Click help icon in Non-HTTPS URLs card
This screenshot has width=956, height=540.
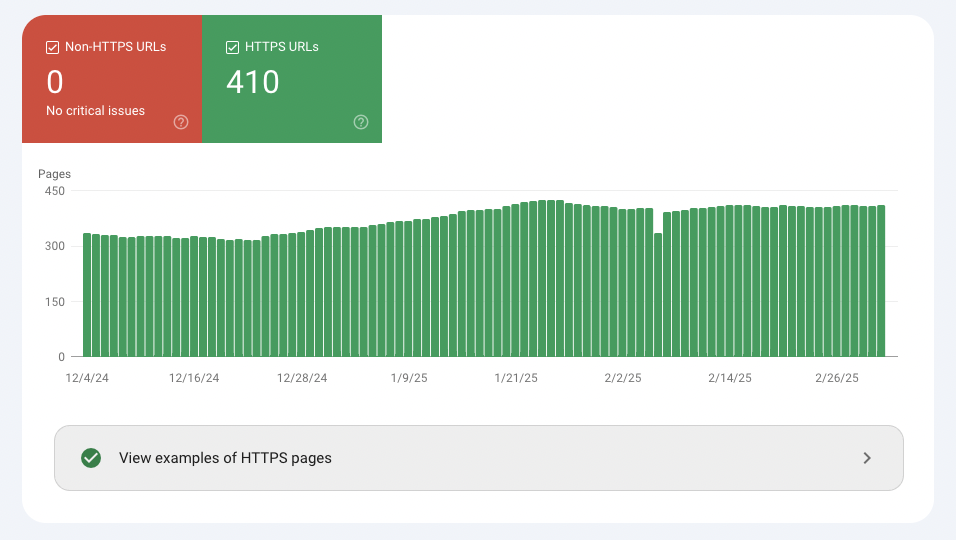tap(181, 122)
